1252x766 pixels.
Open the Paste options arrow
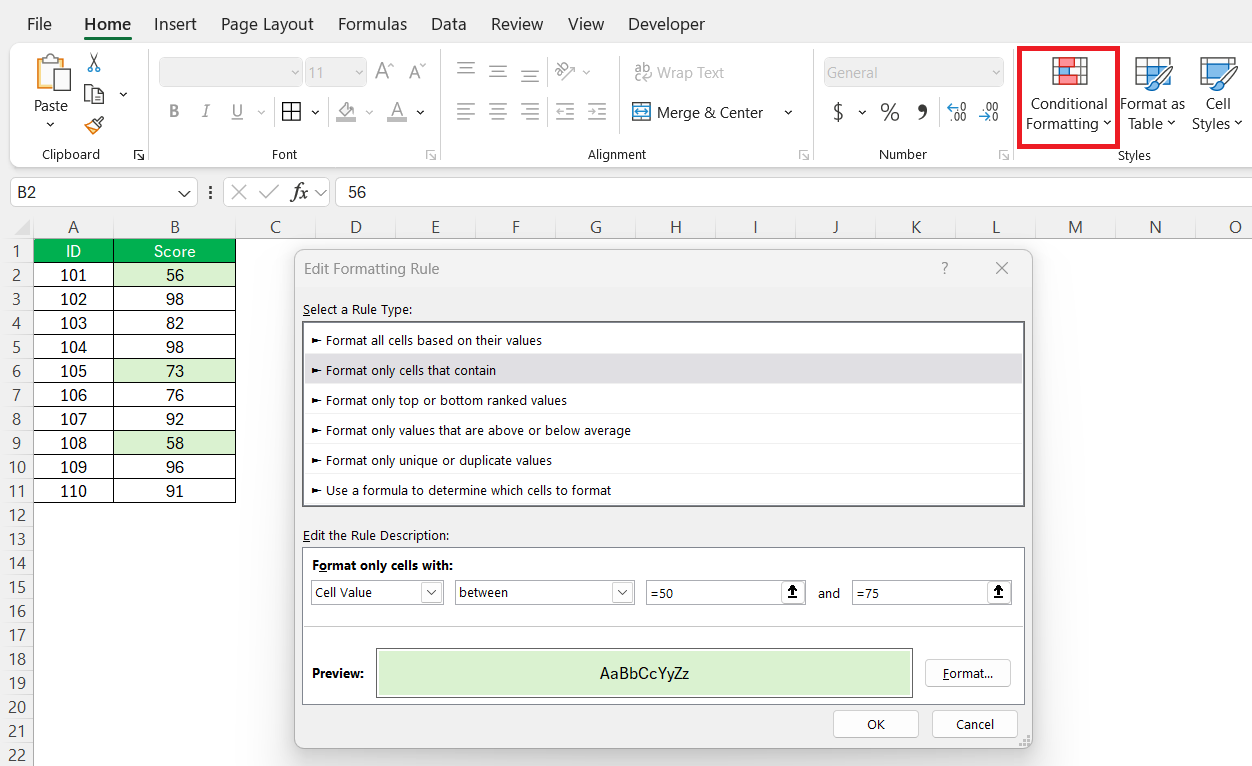pyautogui.click(x=51, y=125)
